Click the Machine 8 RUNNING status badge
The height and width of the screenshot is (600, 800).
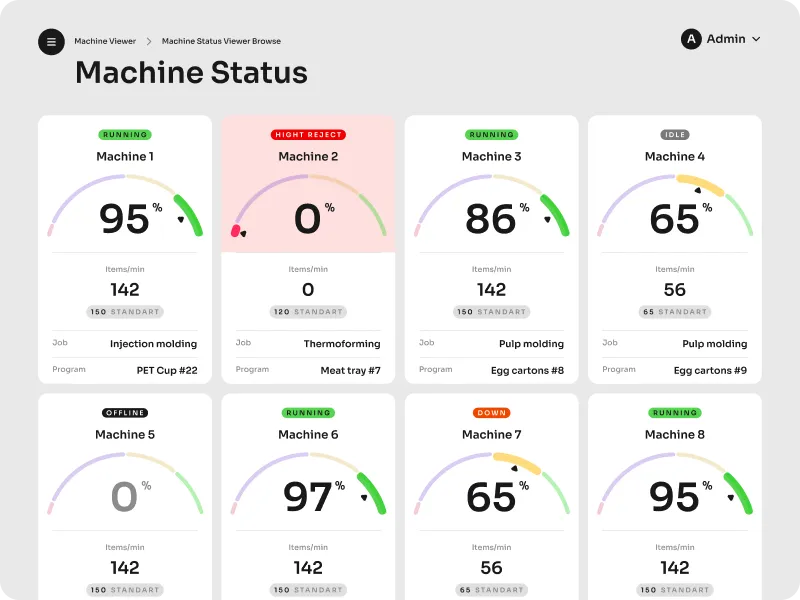click(675, 413)
